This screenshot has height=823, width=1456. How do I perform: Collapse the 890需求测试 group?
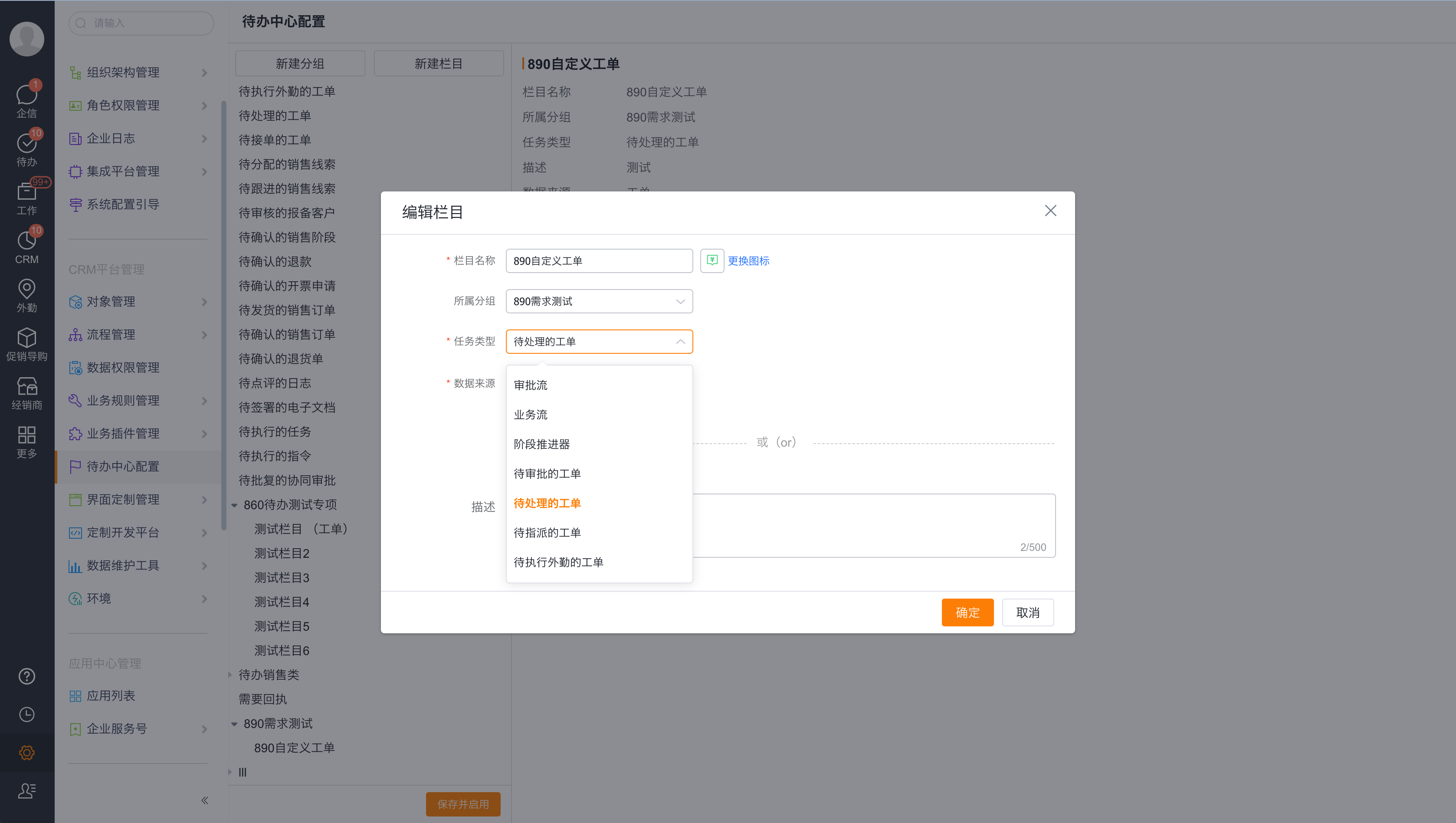234,724
